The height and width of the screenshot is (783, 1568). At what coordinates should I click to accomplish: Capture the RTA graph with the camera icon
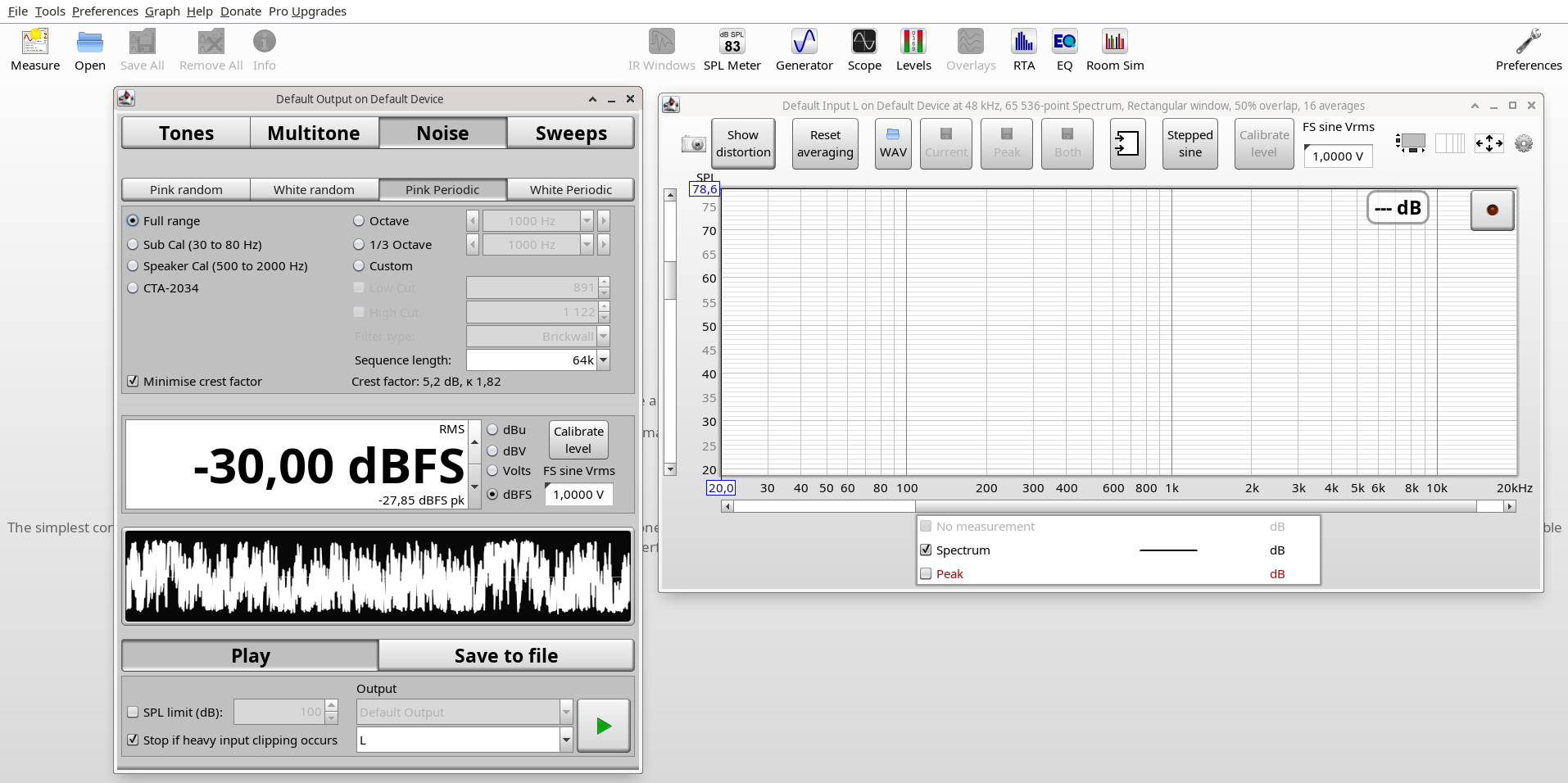tap(693, 144)
